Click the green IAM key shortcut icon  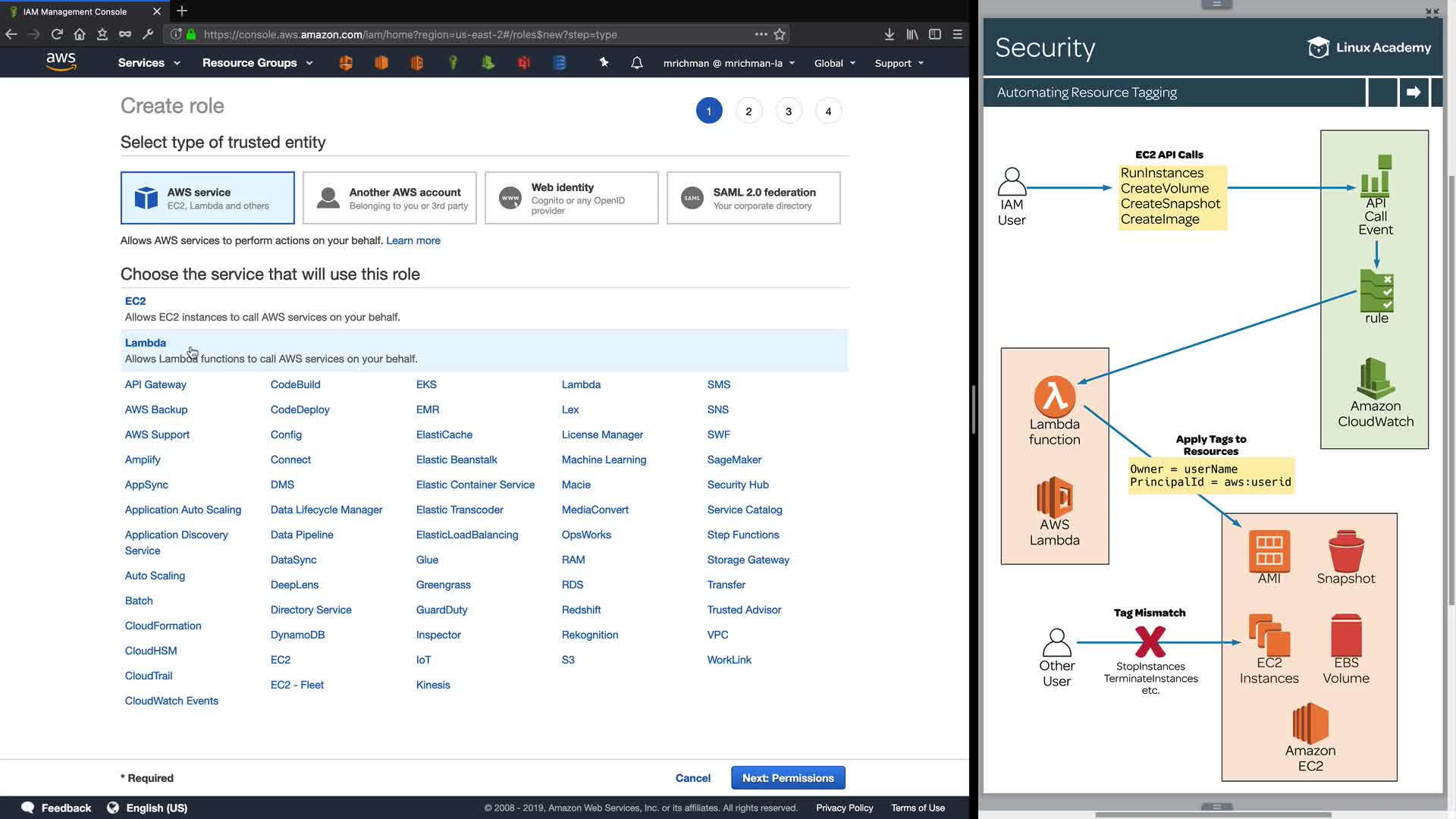(x=453, y=63)
